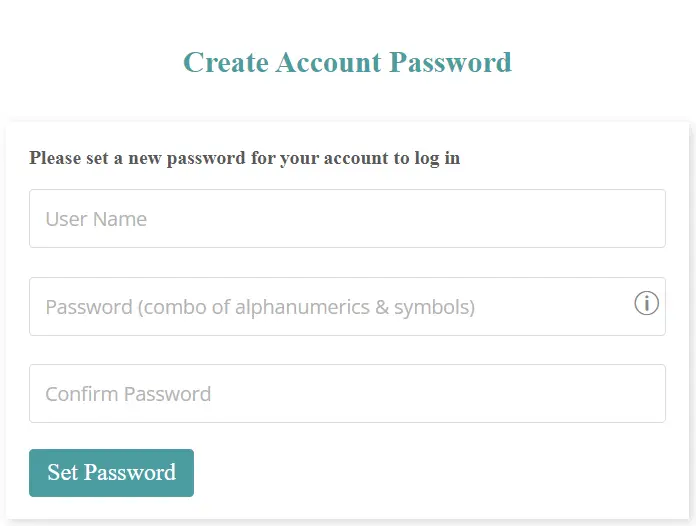696x526 pixels.
Task: Activate the field labeled combo of alphanumerics & symbols
Action: click(330, 307)
